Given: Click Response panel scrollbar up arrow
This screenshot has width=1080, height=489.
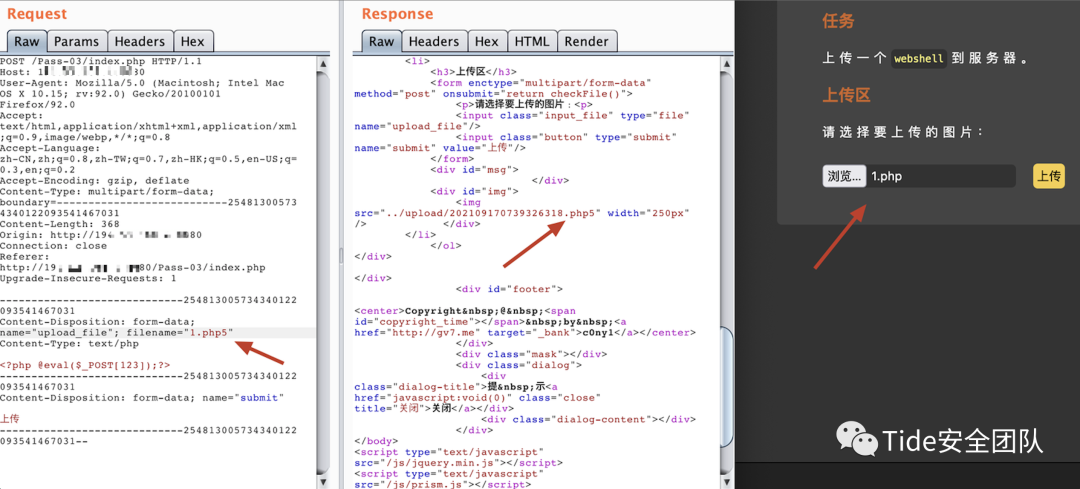Looking at the screenshot, I should point(727,63).
